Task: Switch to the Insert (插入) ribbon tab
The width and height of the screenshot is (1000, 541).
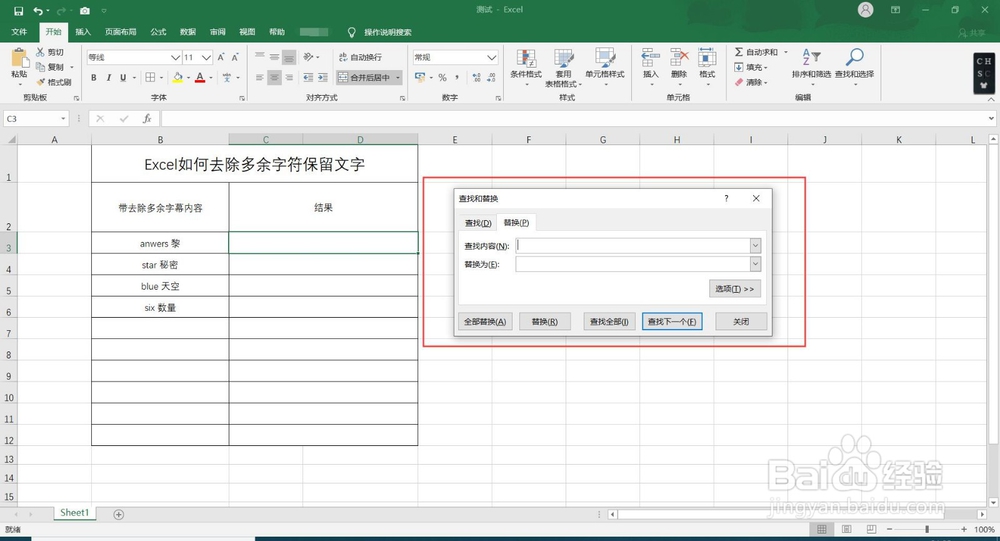Action: pyautogui.click(x=83, y=32)
